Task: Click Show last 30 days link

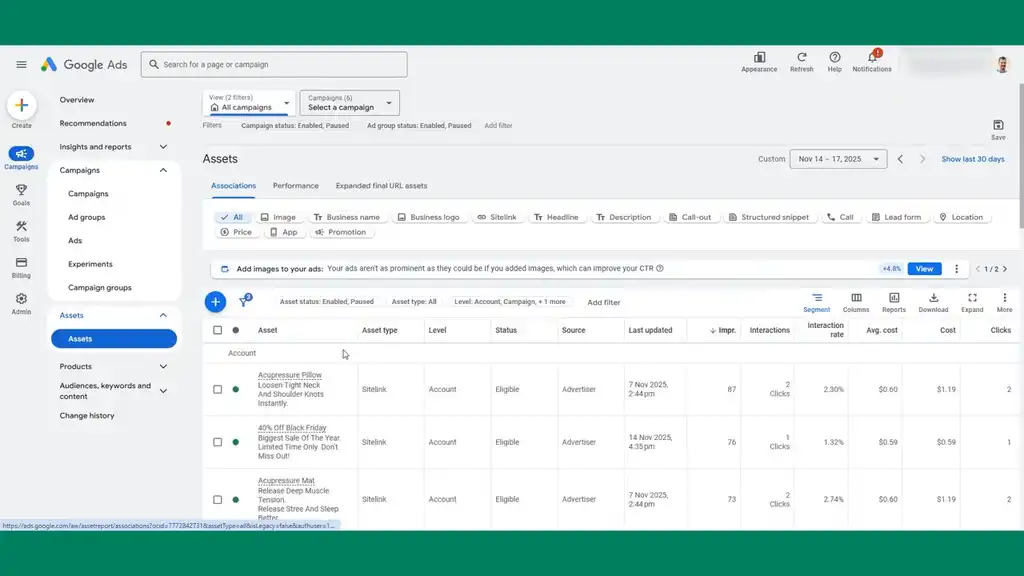Action: coord(972,159)
